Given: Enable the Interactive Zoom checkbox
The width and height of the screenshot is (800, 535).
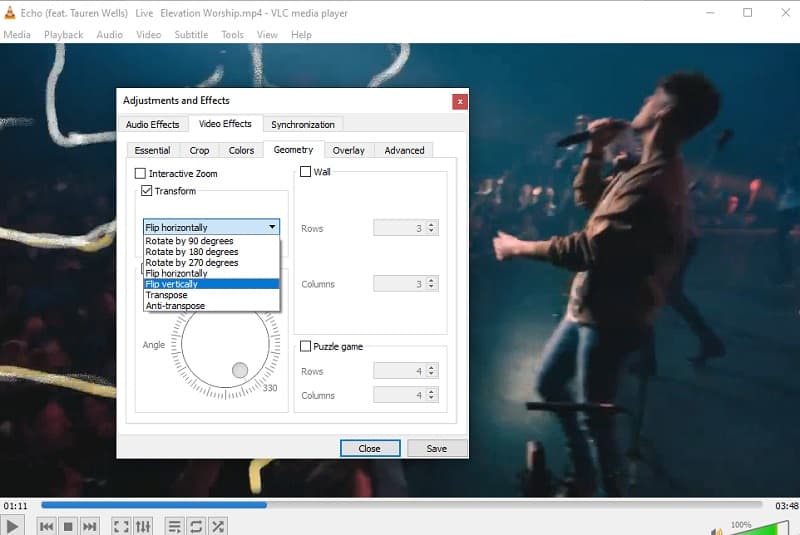Looking at the screenshot, I should click(141, 174).
